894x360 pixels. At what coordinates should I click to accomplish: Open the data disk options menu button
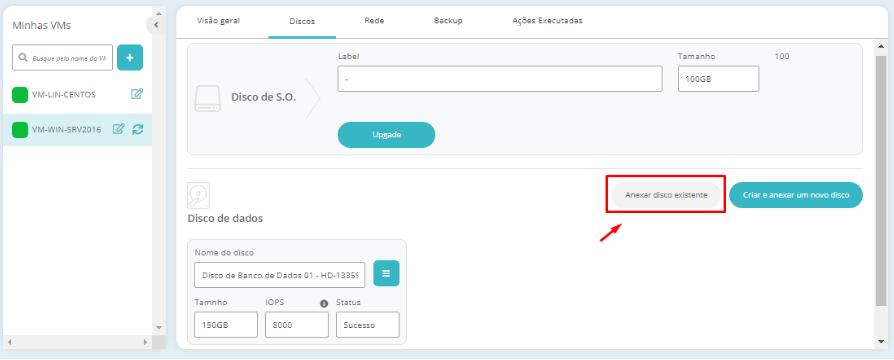pyautogui.click(x=386, y=273)
